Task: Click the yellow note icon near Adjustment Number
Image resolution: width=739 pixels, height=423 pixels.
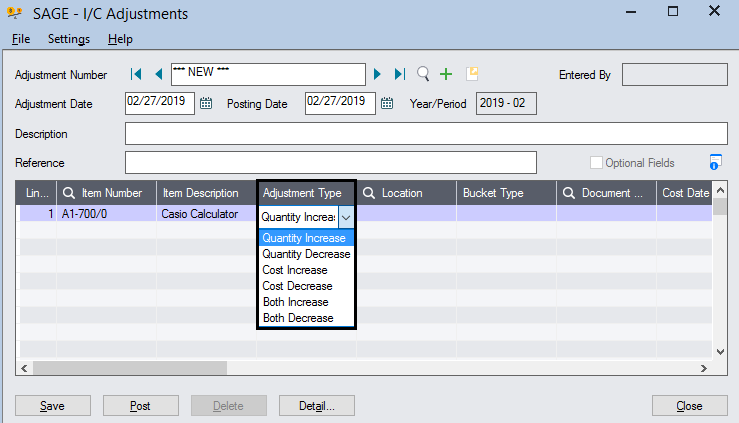Action: point(472,73)
